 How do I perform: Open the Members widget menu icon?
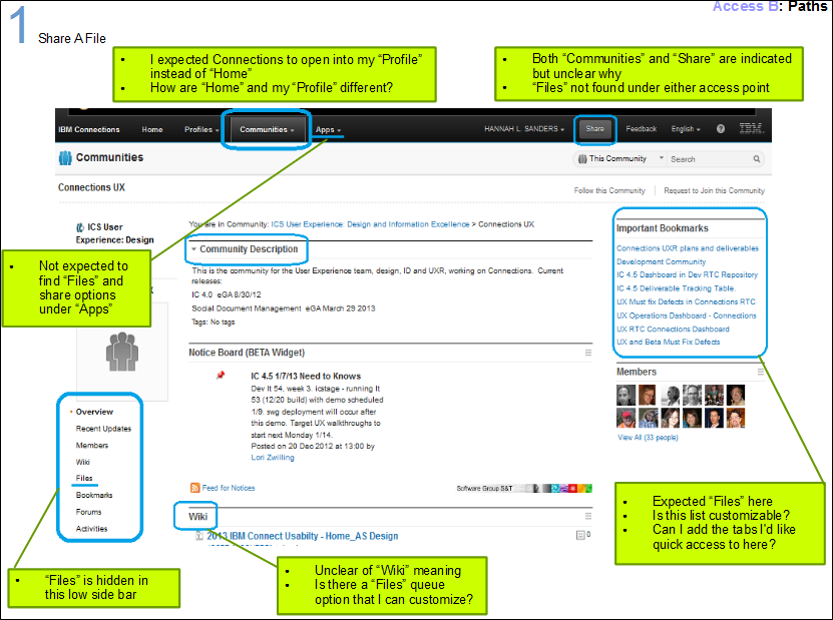pos(761,372)
